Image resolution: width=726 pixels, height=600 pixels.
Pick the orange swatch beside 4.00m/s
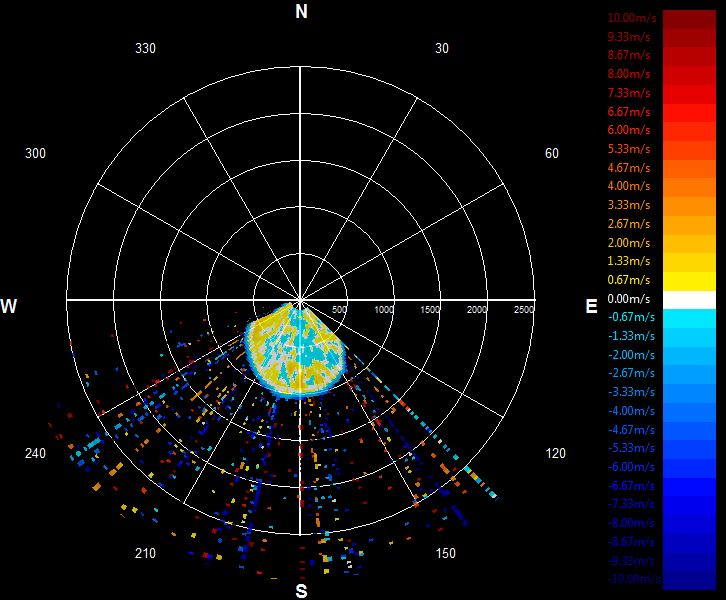(689, 188)
